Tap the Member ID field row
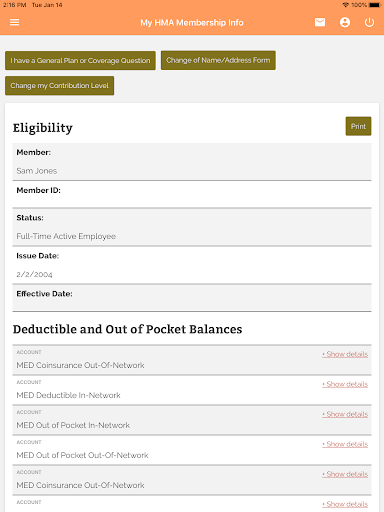This screenshot has height=512, width=384. click(x=192, y=194)
